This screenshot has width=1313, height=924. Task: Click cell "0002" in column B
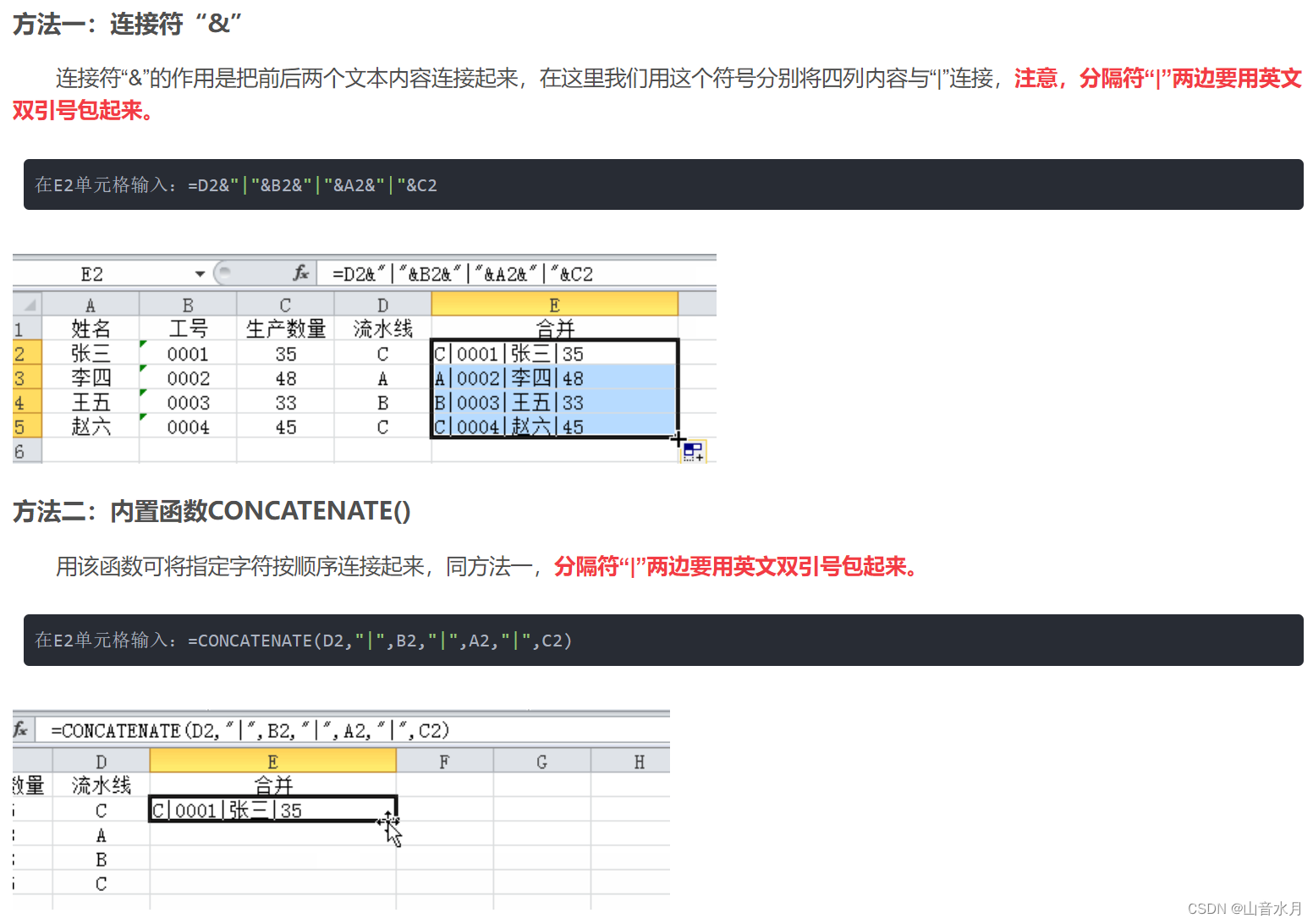[188, 377]
